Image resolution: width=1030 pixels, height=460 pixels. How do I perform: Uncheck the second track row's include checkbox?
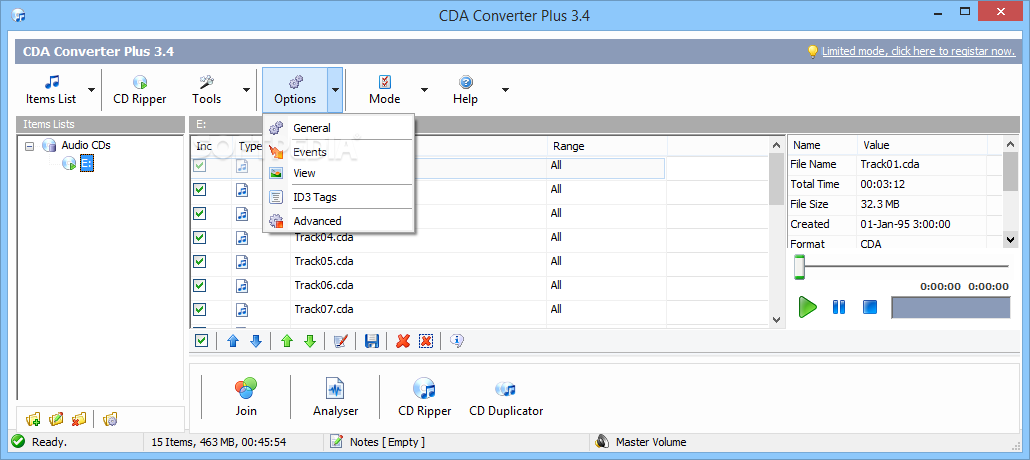point(200,189)
